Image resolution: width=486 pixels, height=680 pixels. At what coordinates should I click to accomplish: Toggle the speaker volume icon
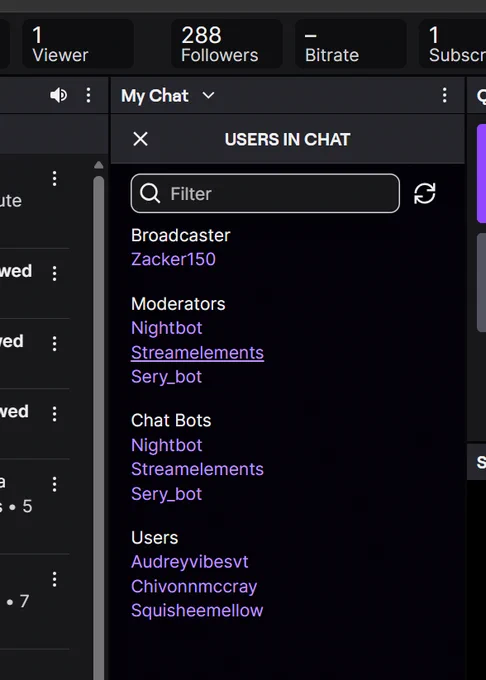pyautogui.click(x=59, y=95)
